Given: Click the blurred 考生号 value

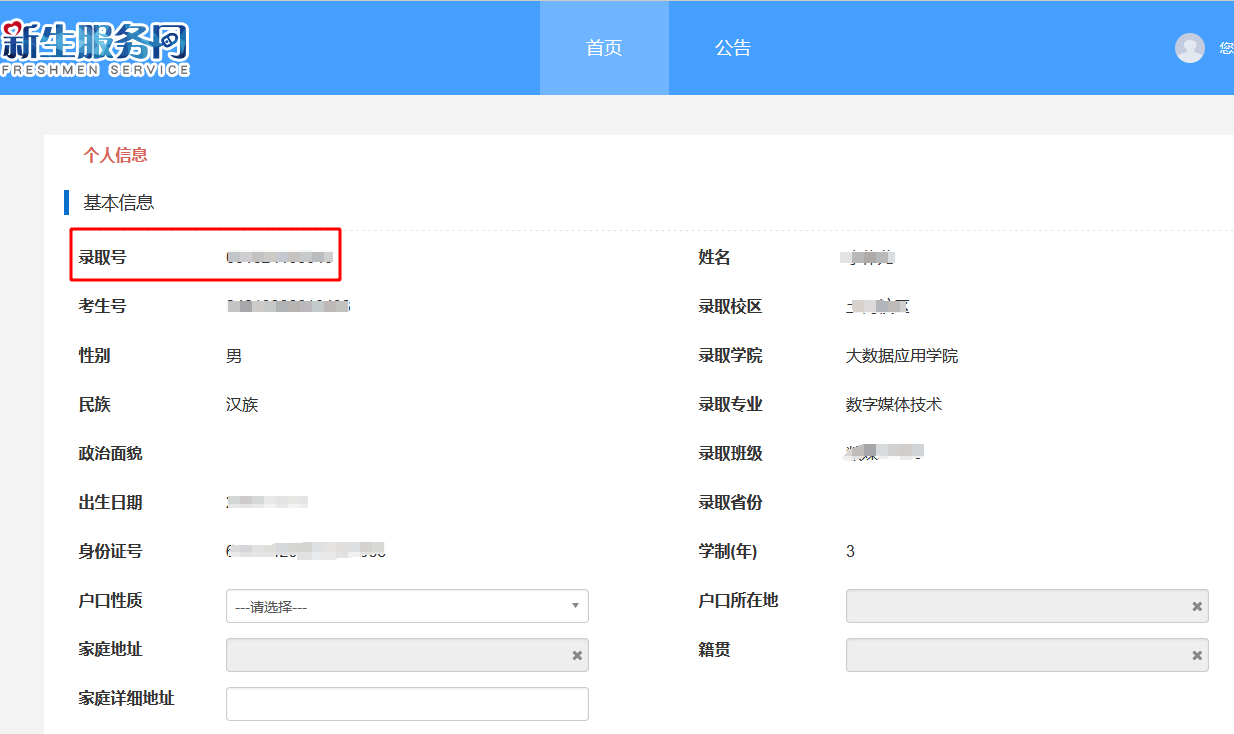Looking at the screenshot, I should tap(288, 306).
